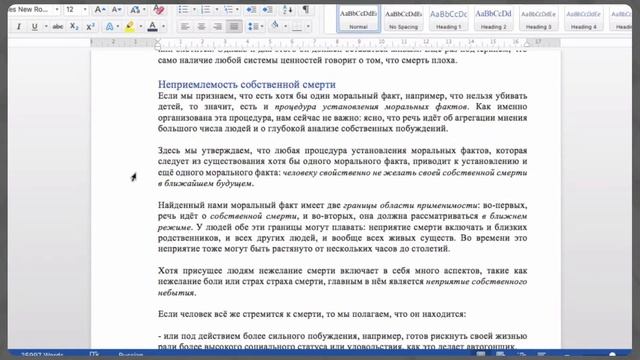
Task: Toggle superscript formatting
Action: pos(90,27)
